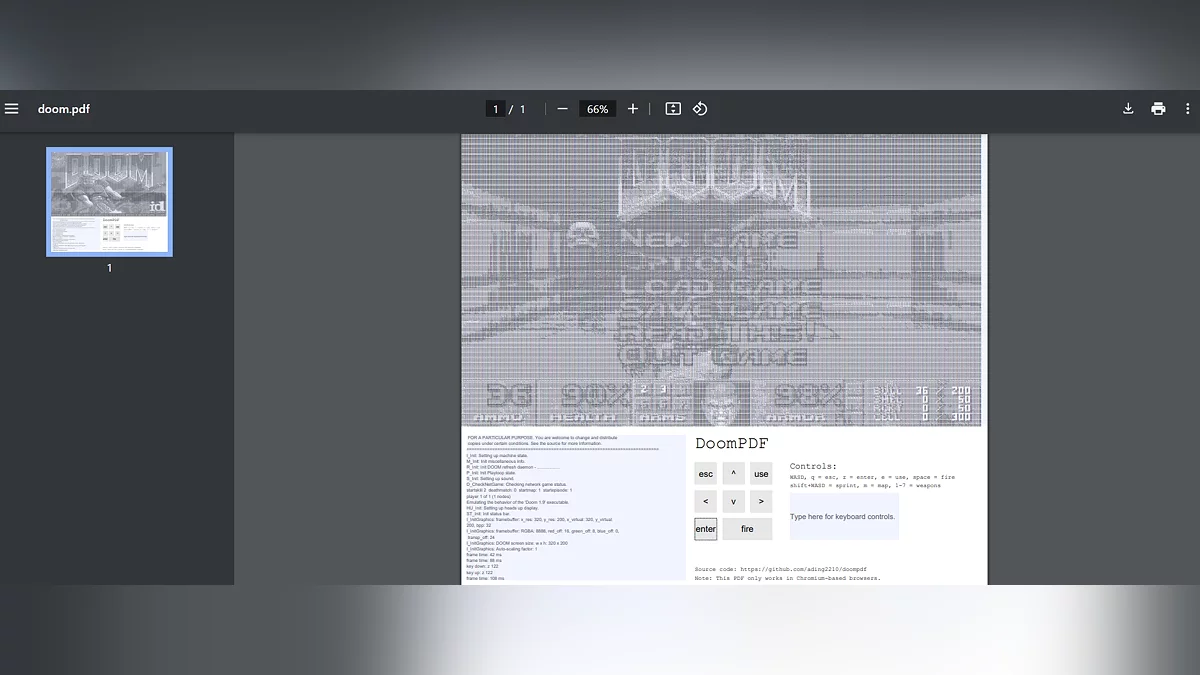Click inside the debug log text area

(x=574, y=507)
